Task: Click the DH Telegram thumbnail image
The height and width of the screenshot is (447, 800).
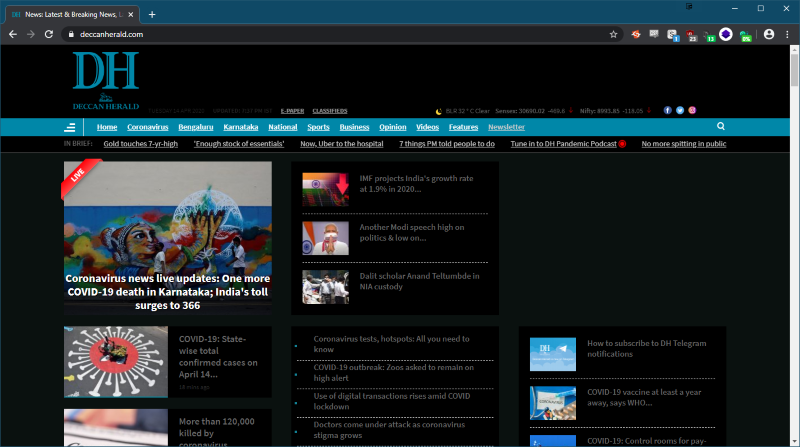Action: pos(553,354)
